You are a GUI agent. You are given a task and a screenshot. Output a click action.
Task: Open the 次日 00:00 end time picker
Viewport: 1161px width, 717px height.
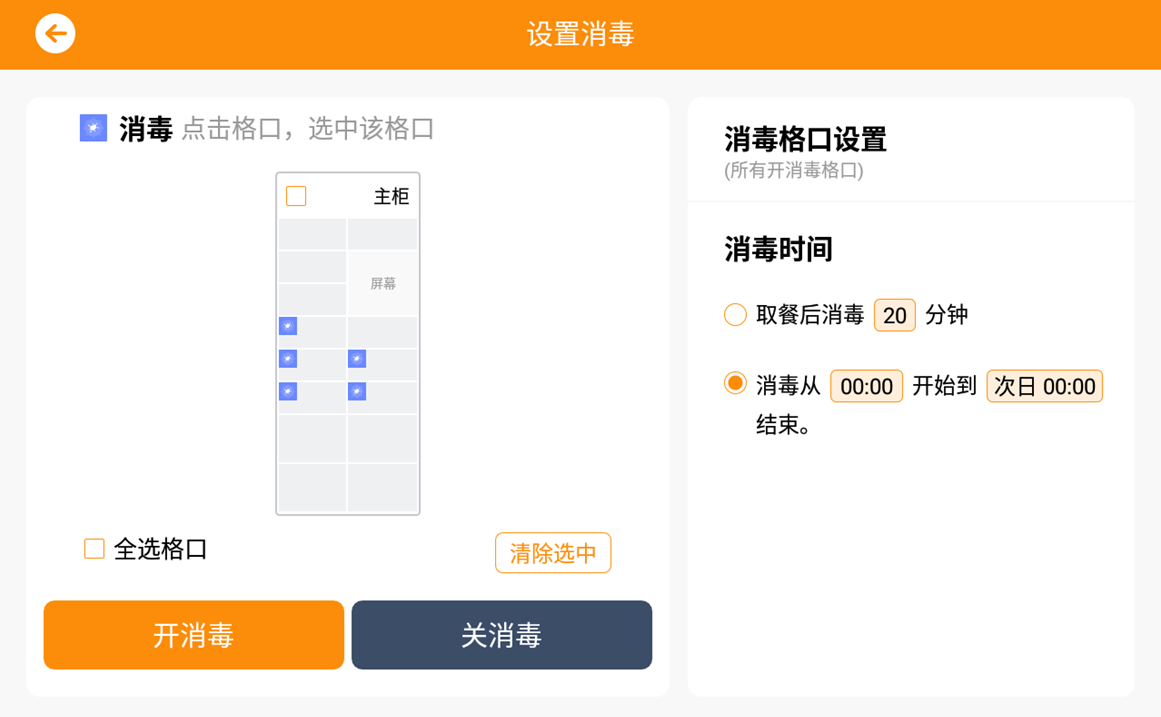(x=1044, y=386)
